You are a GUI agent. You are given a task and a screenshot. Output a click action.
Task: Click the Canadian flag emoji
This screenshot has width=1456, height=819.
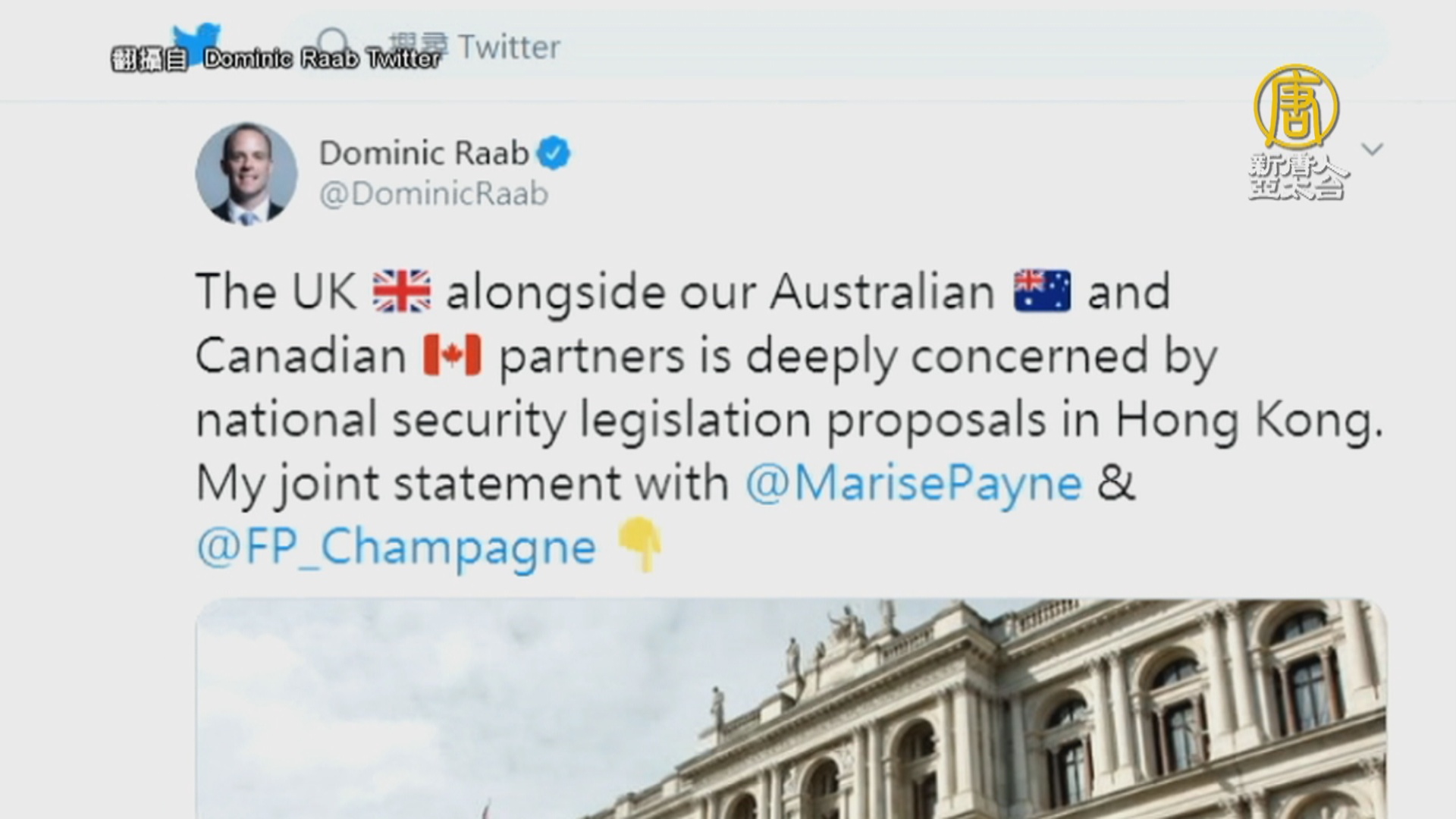point(452,356)
